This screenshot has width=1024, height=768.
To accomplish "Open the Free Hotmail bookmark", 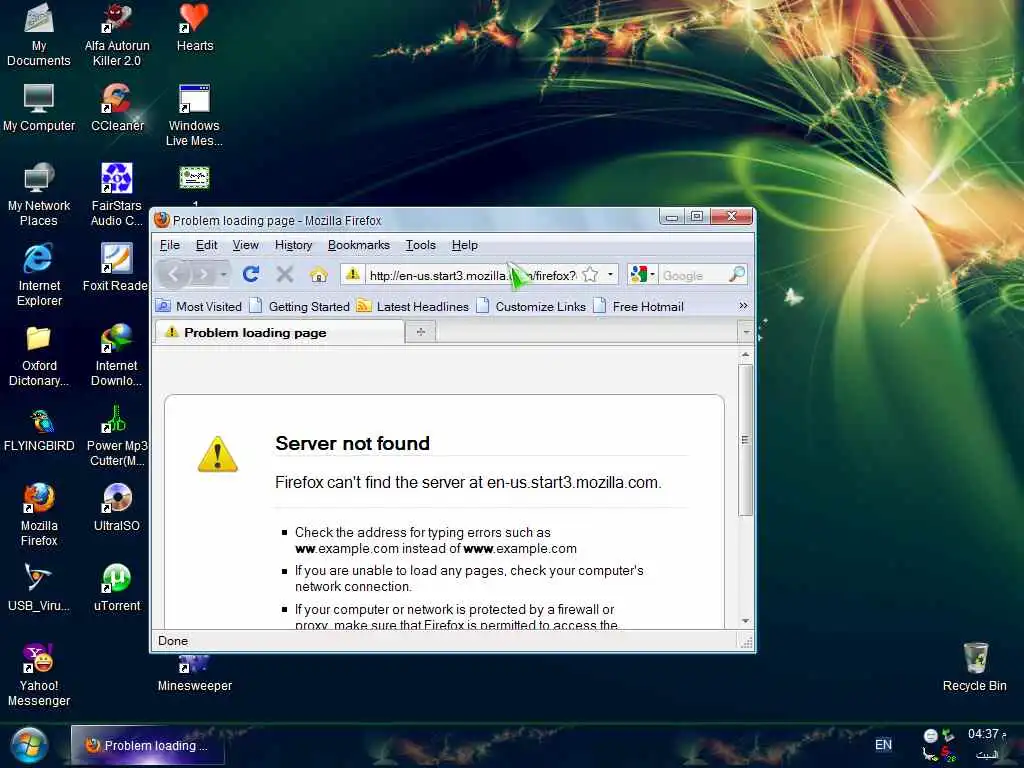I will [639, 306].
